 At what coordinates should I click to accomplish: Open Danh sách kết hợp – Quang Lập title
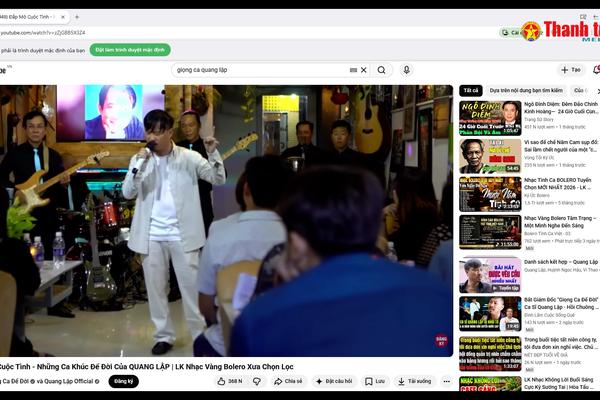point(561,262)
